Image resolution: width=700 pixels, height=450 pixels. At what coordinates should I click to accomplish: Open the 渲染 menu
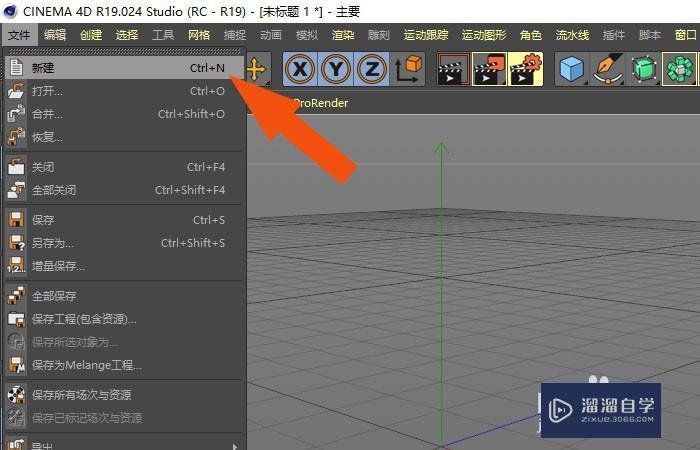(343, 35)
